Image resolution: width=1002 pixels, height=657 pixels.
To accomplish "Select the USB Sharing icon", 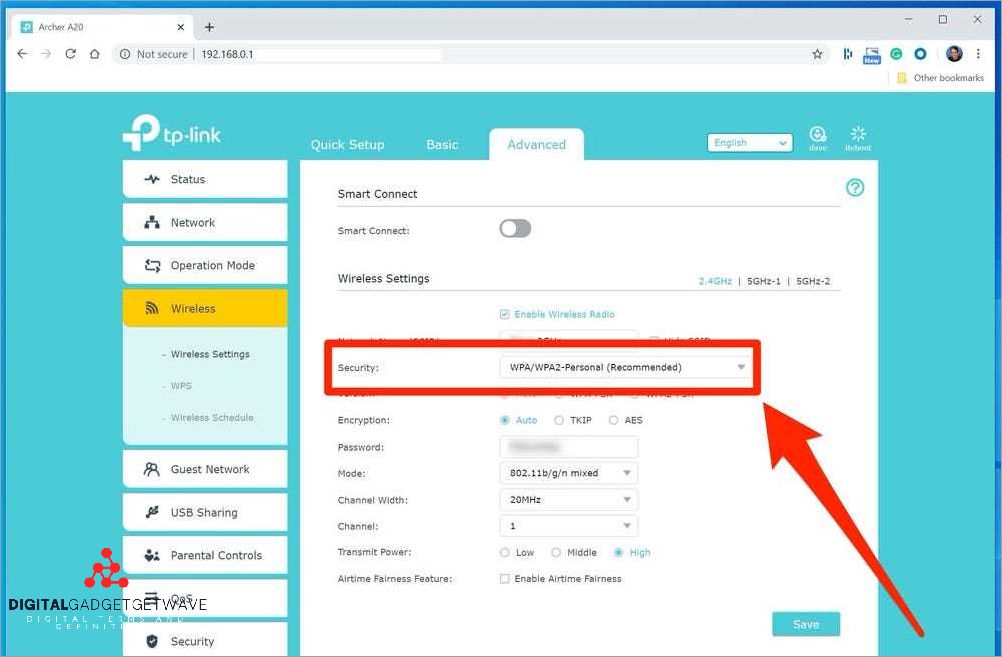I will tap(150, 512).
